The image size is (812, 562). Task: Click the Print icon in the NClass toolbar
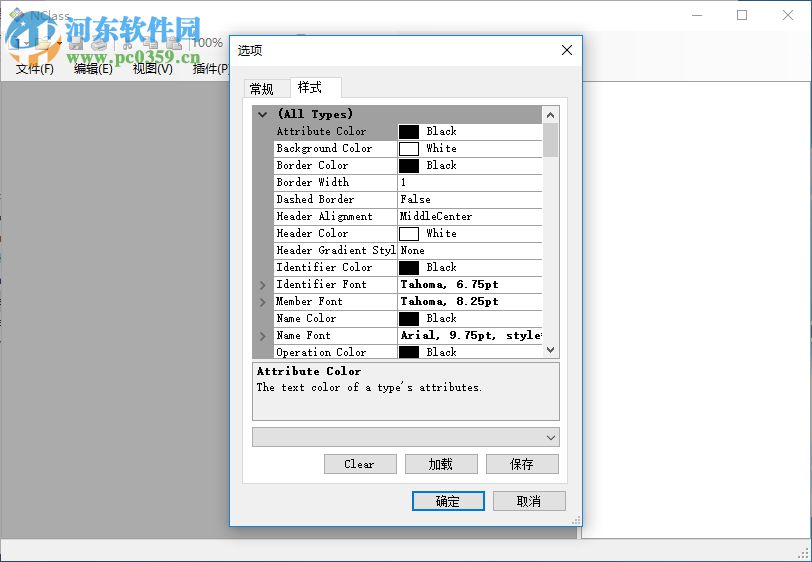(99, 45)
